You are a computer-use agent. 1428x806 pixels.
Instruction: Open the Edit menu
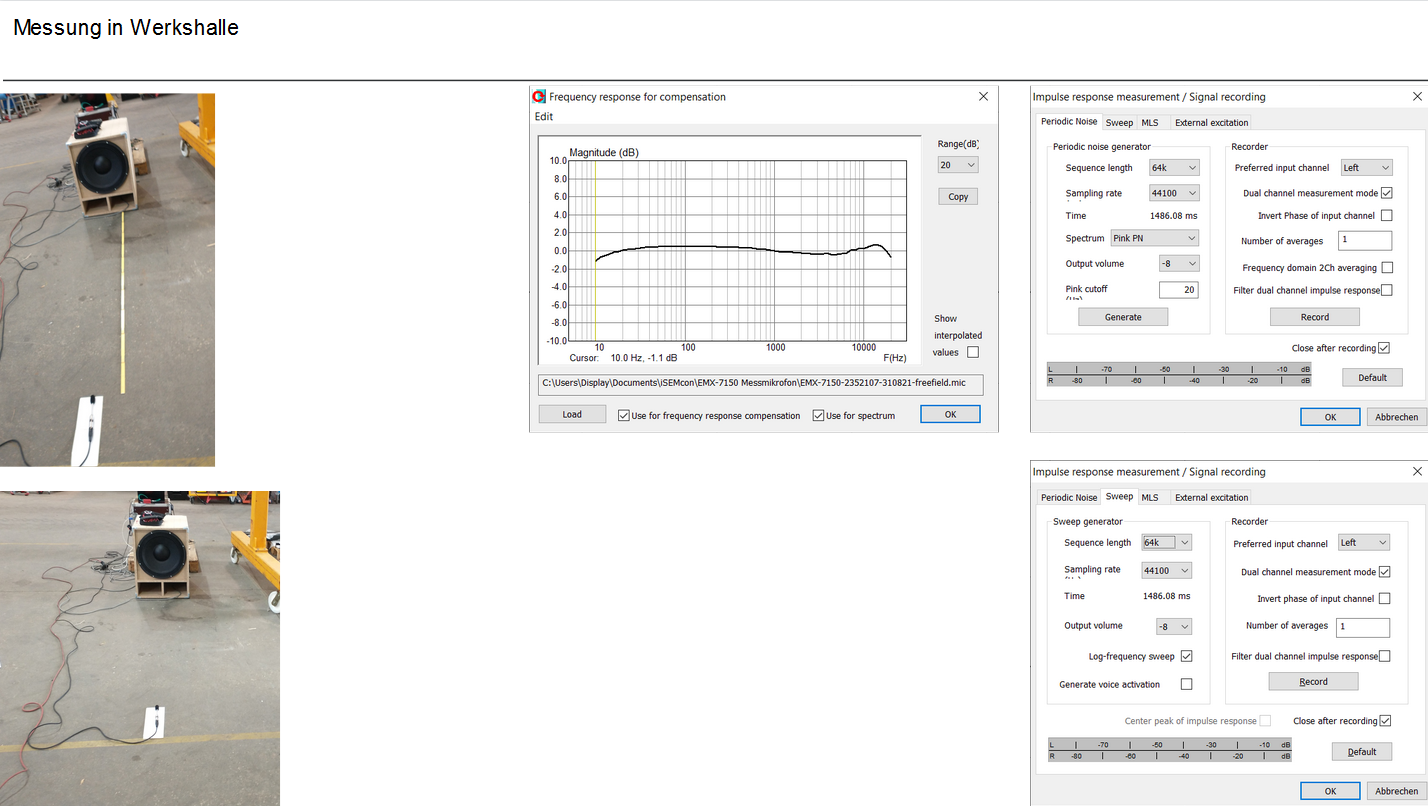(544, 117)
